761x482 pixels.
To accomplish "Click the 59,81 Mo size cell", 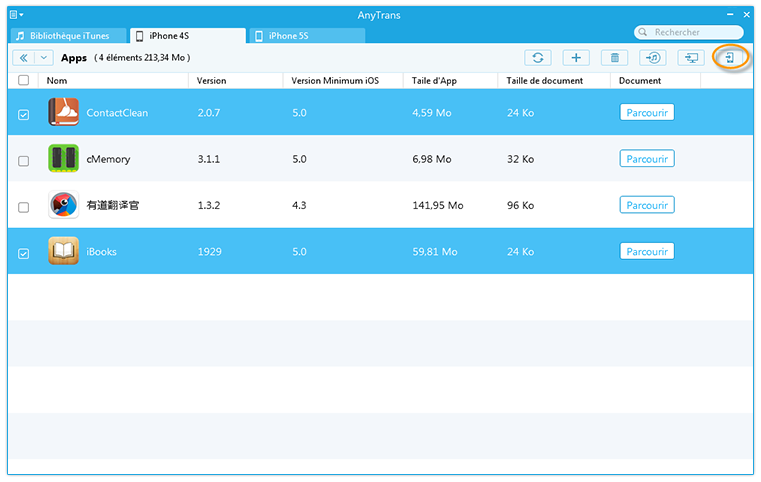I will pyautogui.click(x=435, y=251).
